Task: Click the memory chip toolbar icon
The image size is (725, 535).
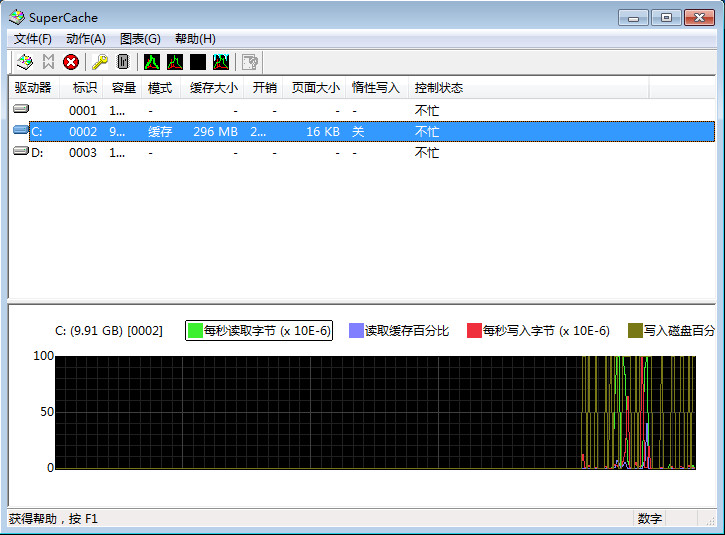Action: (x=123, y=61)
